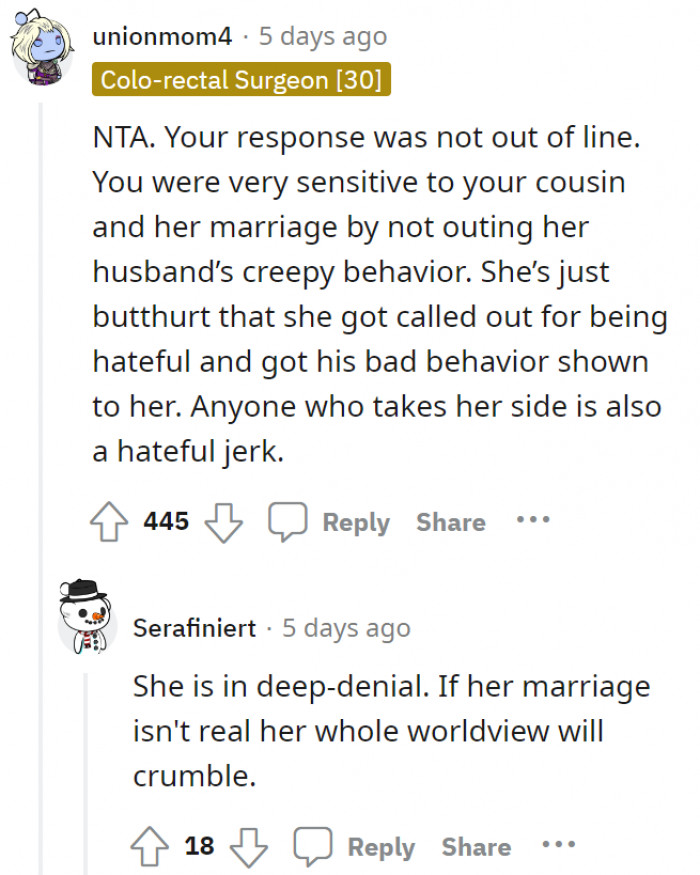Share unionmom4's comment
The image size is (700, 875).
[x=451, y=520]
